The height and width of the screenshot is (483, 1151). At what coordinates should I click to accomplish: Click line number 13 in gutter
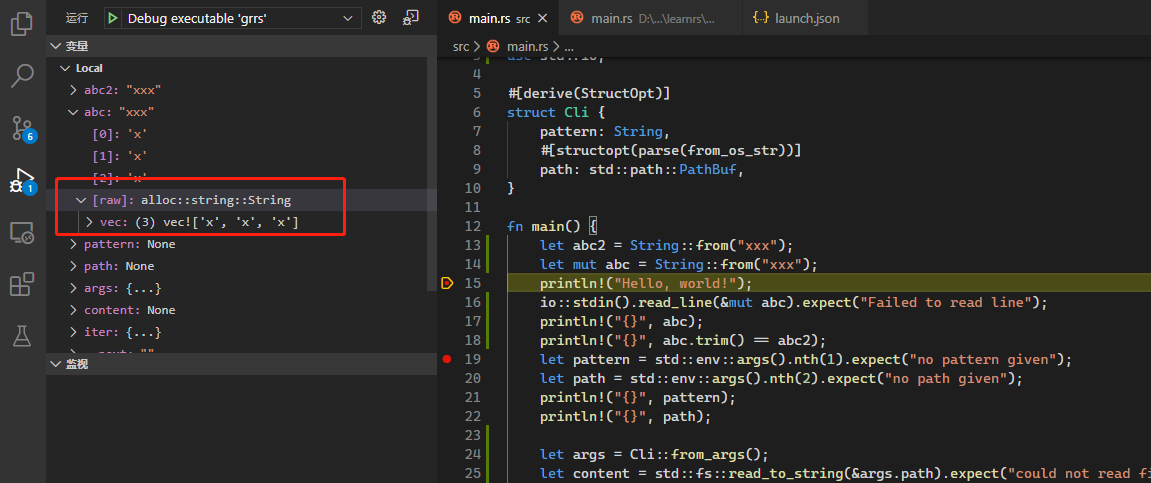pyautogui.click(x=473, y=244)
